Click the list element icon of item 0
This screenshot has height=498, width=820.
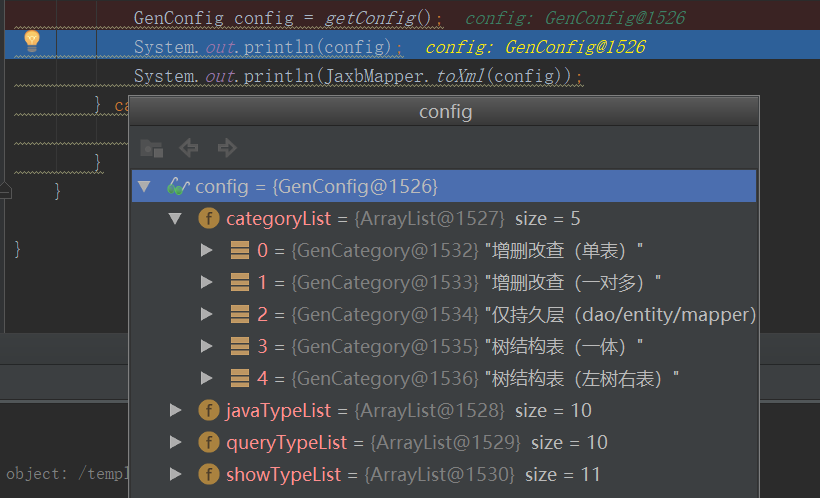(240, 251)
